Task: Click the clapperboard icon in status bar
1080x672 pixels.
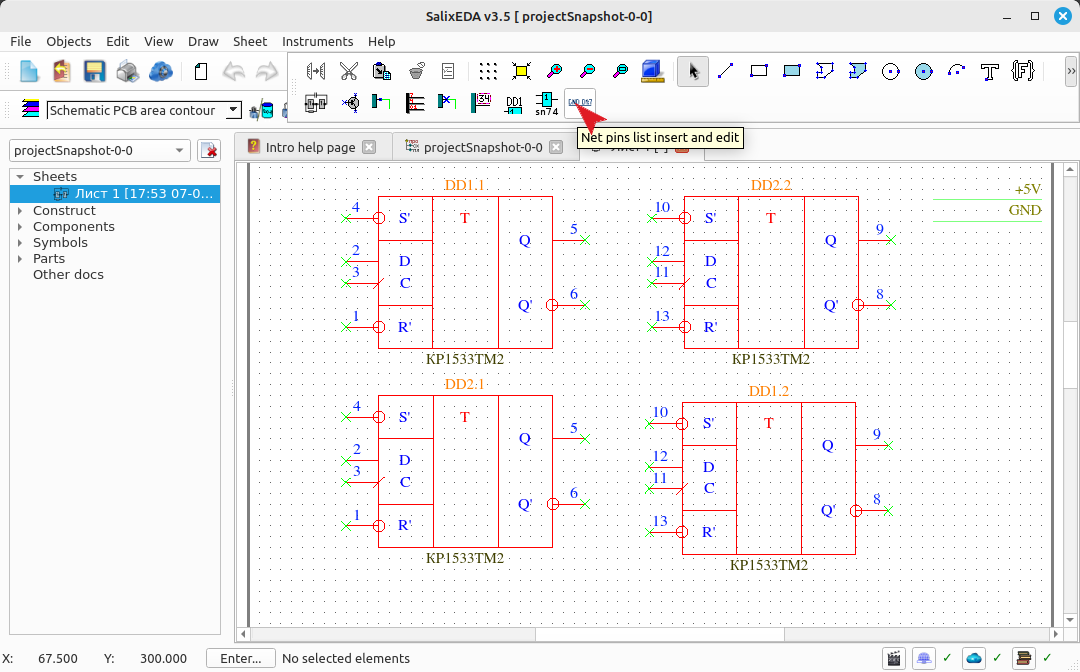Action: [893, 659]
